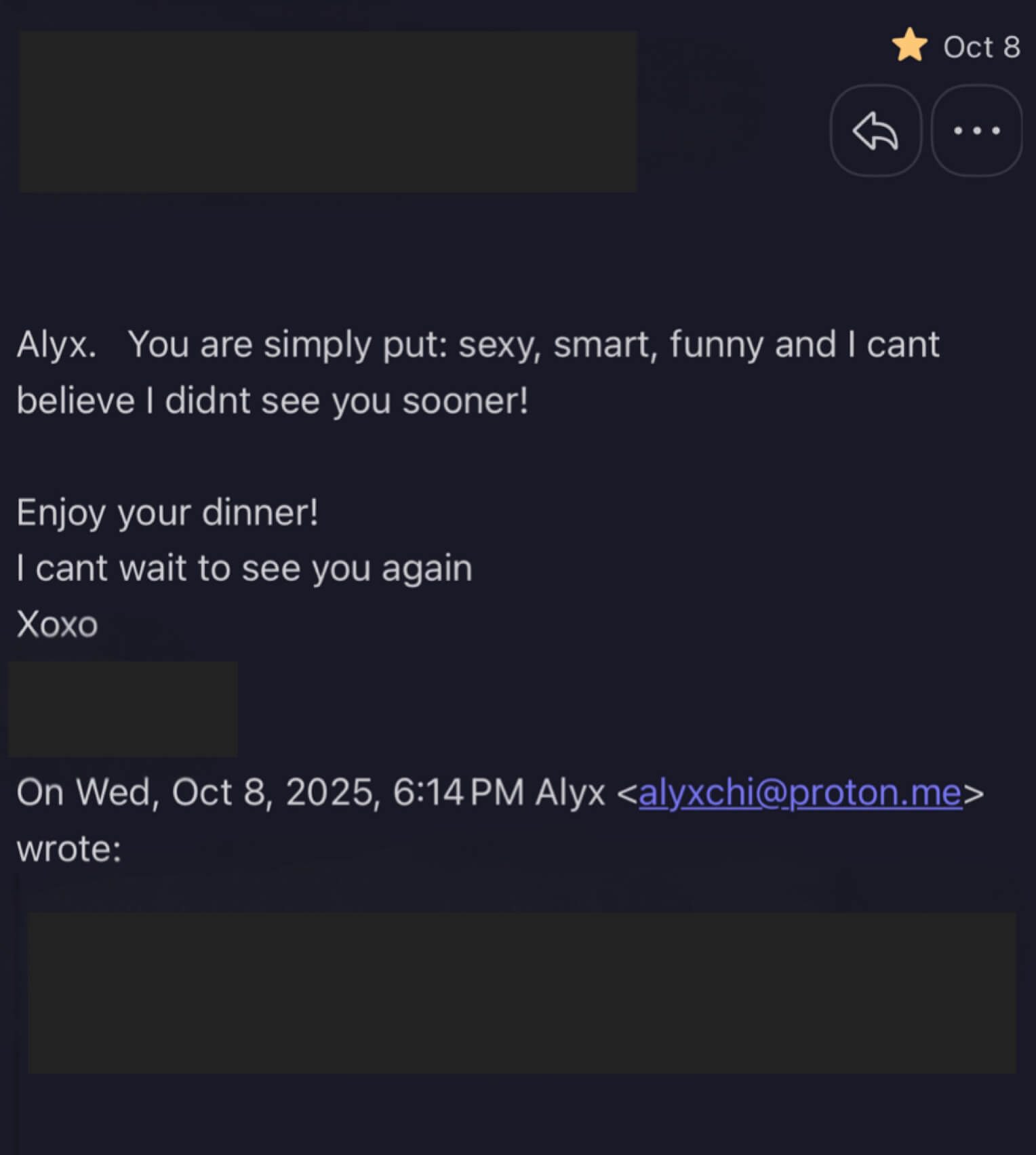This screenshot has width=1036, height=1155.
Task: Click the "Xoxo" sign-off text
Action: tap(57, 624)
